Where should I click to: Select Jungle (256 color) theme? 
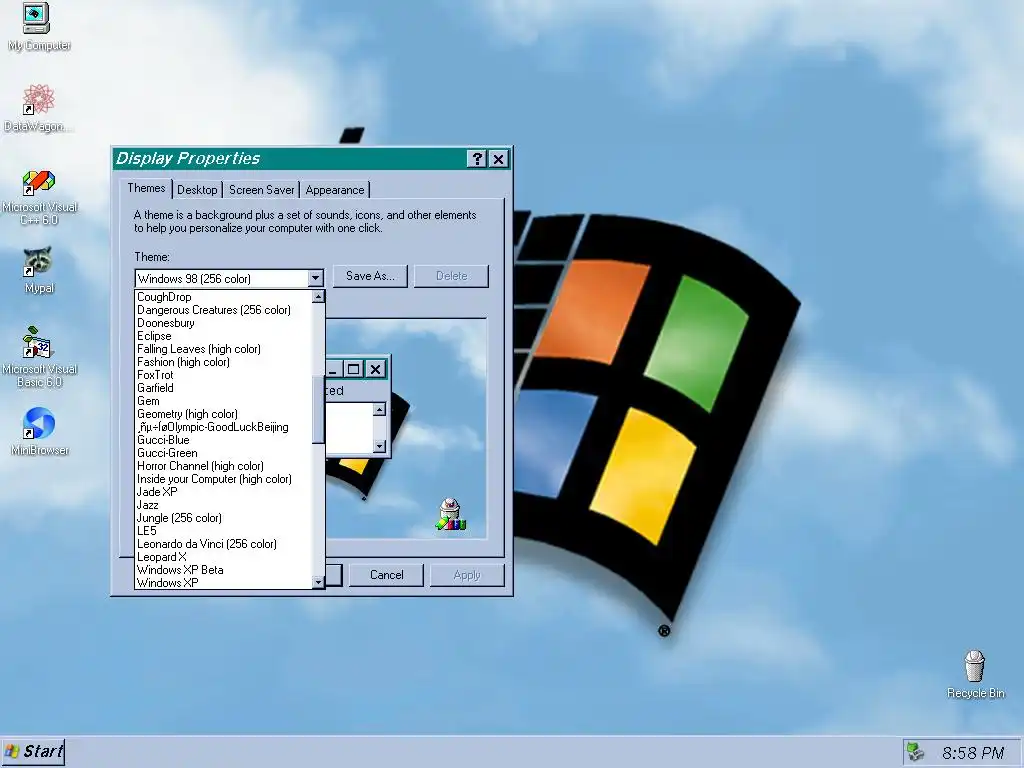click(x=223, y=518)
